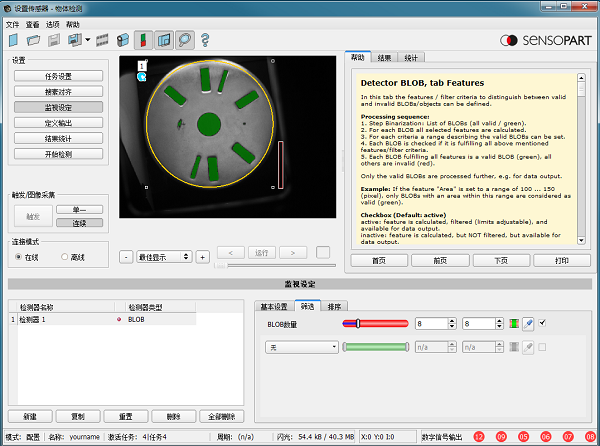Click the new file toolbar icon

pyautogui.click(x=14, y=40)
